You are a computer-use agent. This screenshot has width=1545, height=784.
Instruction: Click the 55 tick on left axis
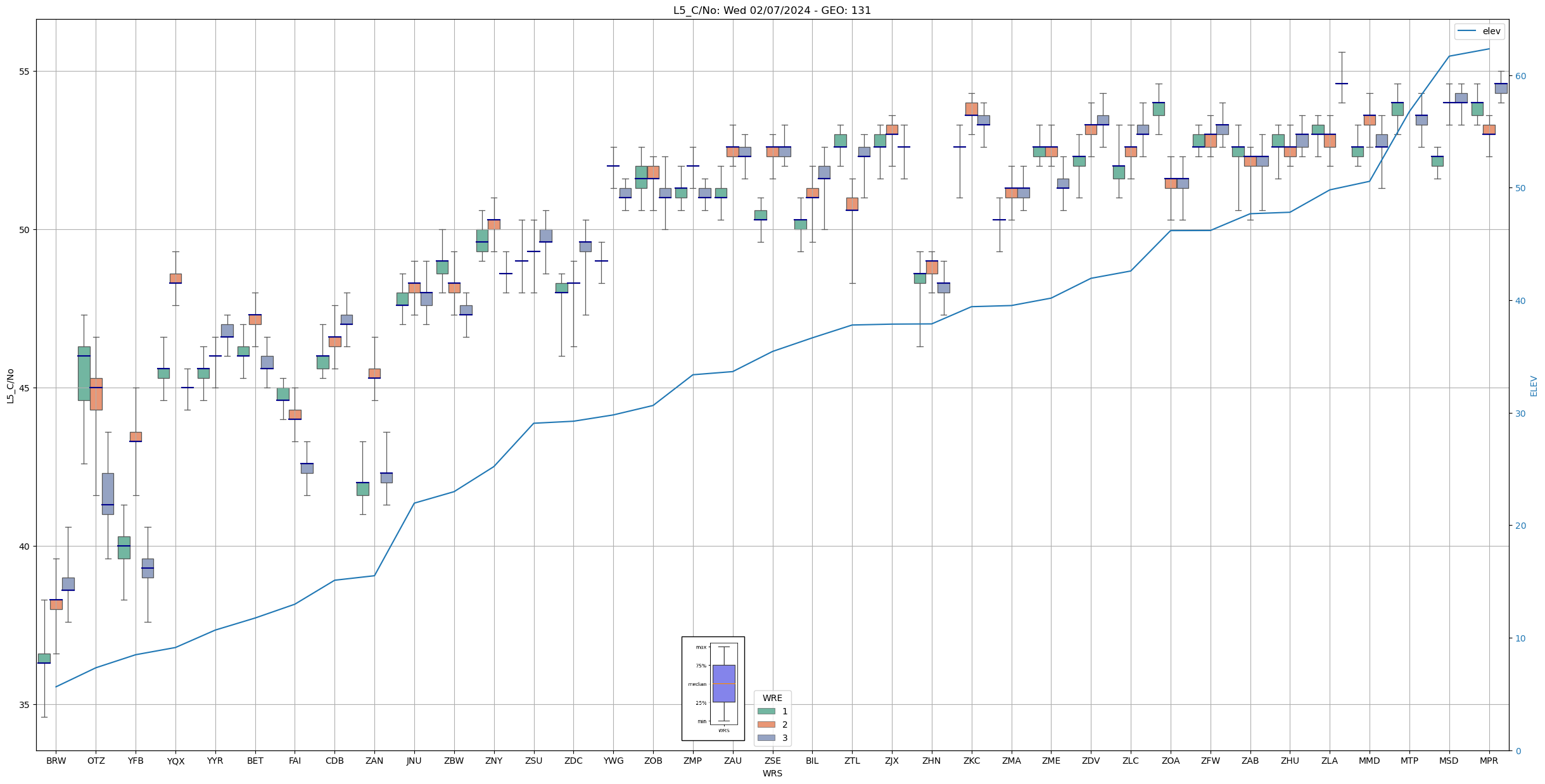[23, 72]
